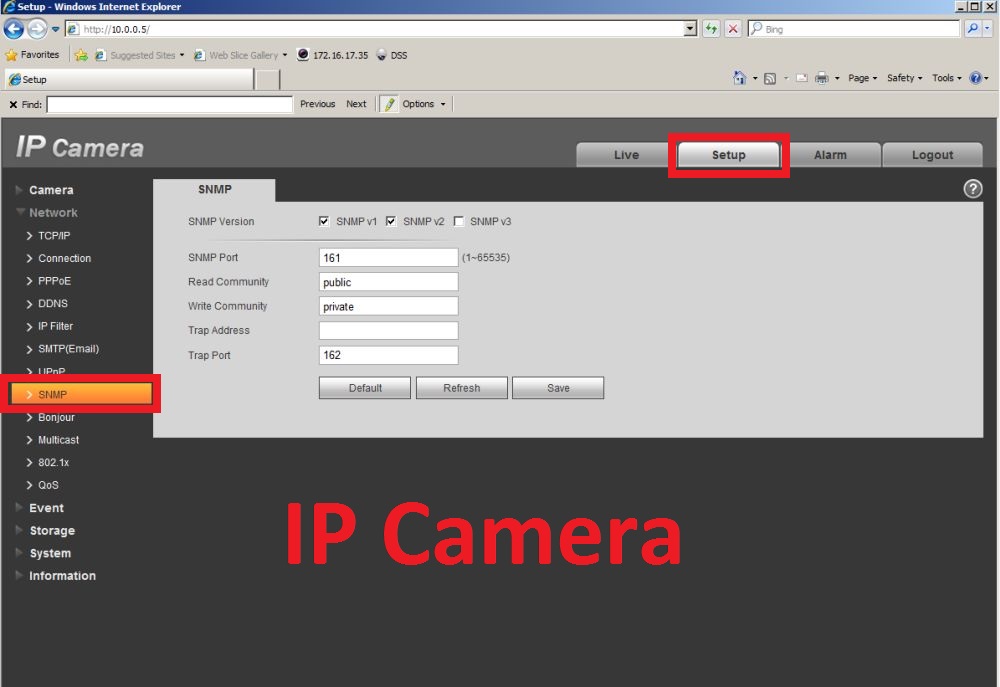
Task: Open Web Slice Gallery link
Action: [x=240, y=55]
